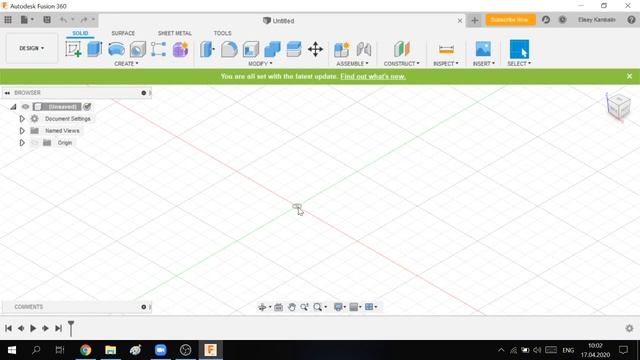Select the Press Pull tool
Viewport: 640px width, 360px height.
[207, 49]
